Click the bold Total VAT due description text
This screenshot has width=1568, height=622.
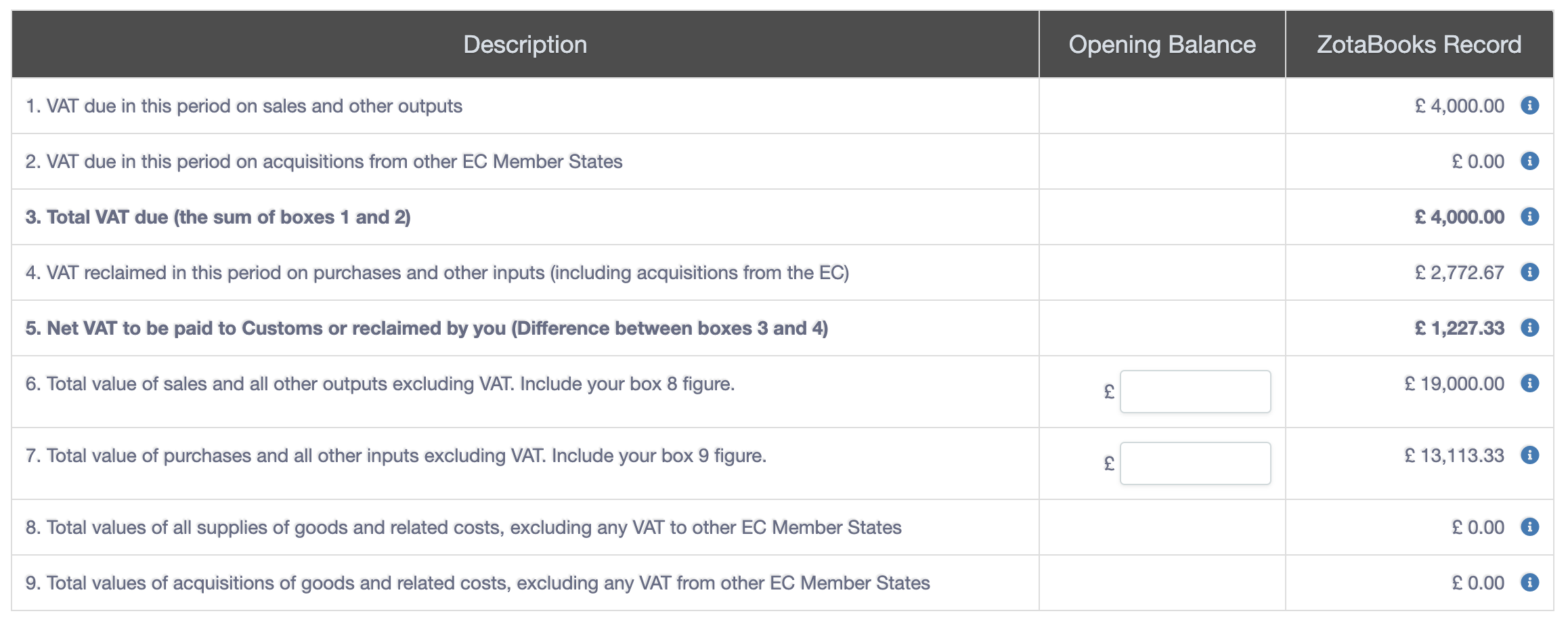(x=218, y=217)
